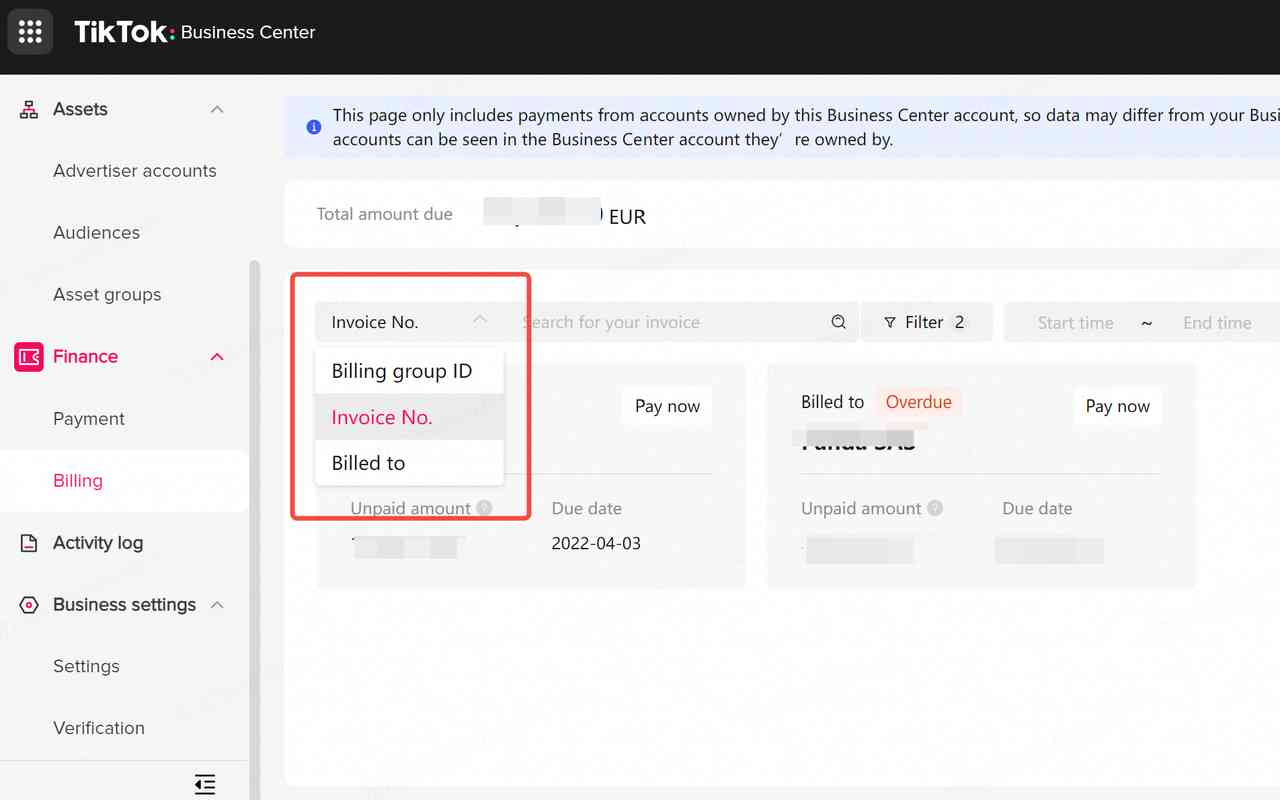Collapse the sidebar using the bottom collapse icon
The image size is (1280, 800).
click(x=204, y=784)
